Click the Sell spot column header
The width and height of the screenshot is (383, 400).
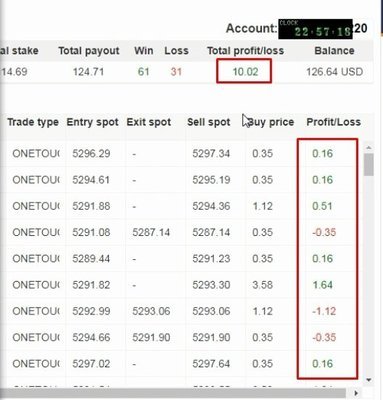(209, 122)
